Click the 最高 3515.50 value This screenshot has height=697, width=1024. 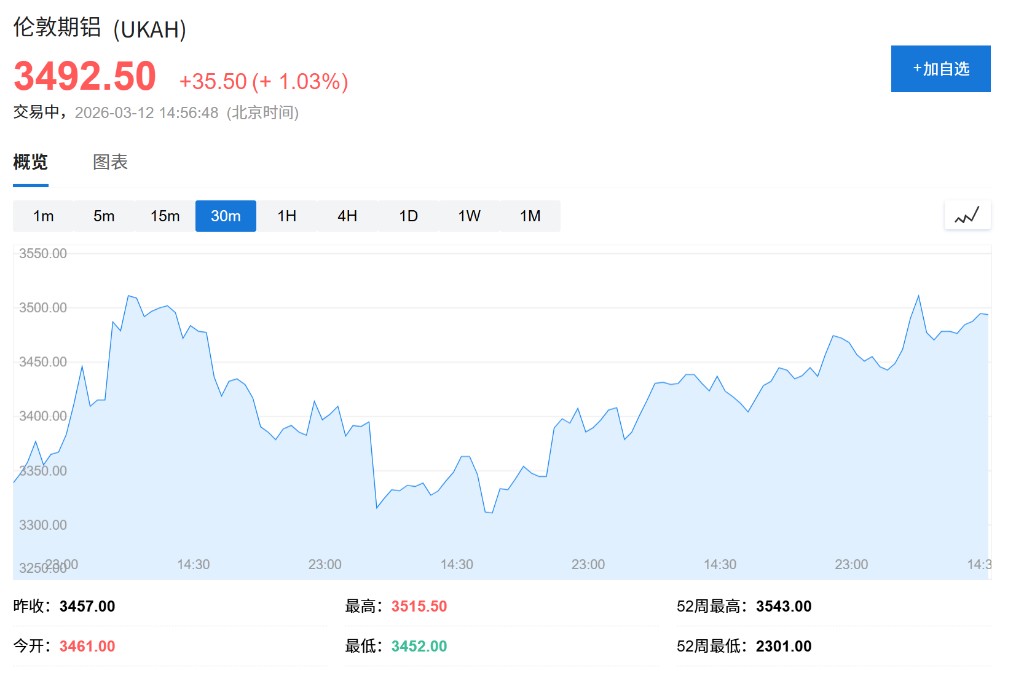[418, 606]
